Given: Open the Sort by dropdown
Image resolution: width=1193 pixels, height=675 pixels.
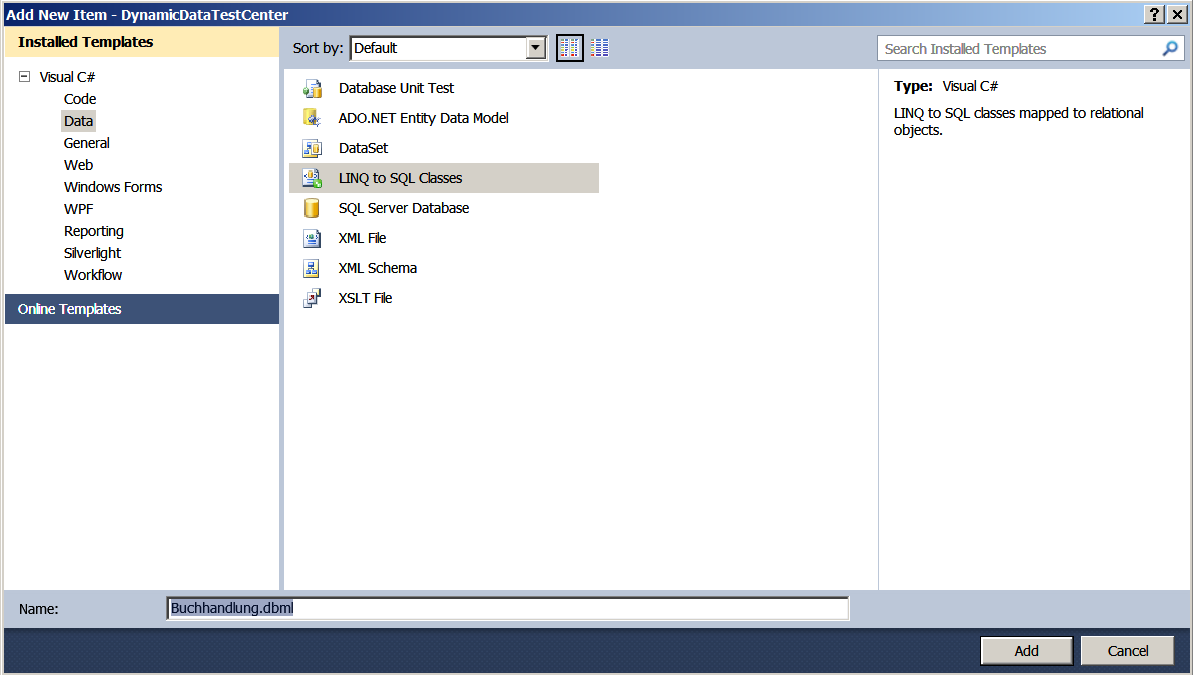Looking at the screenshot, I should click(536, 48).
